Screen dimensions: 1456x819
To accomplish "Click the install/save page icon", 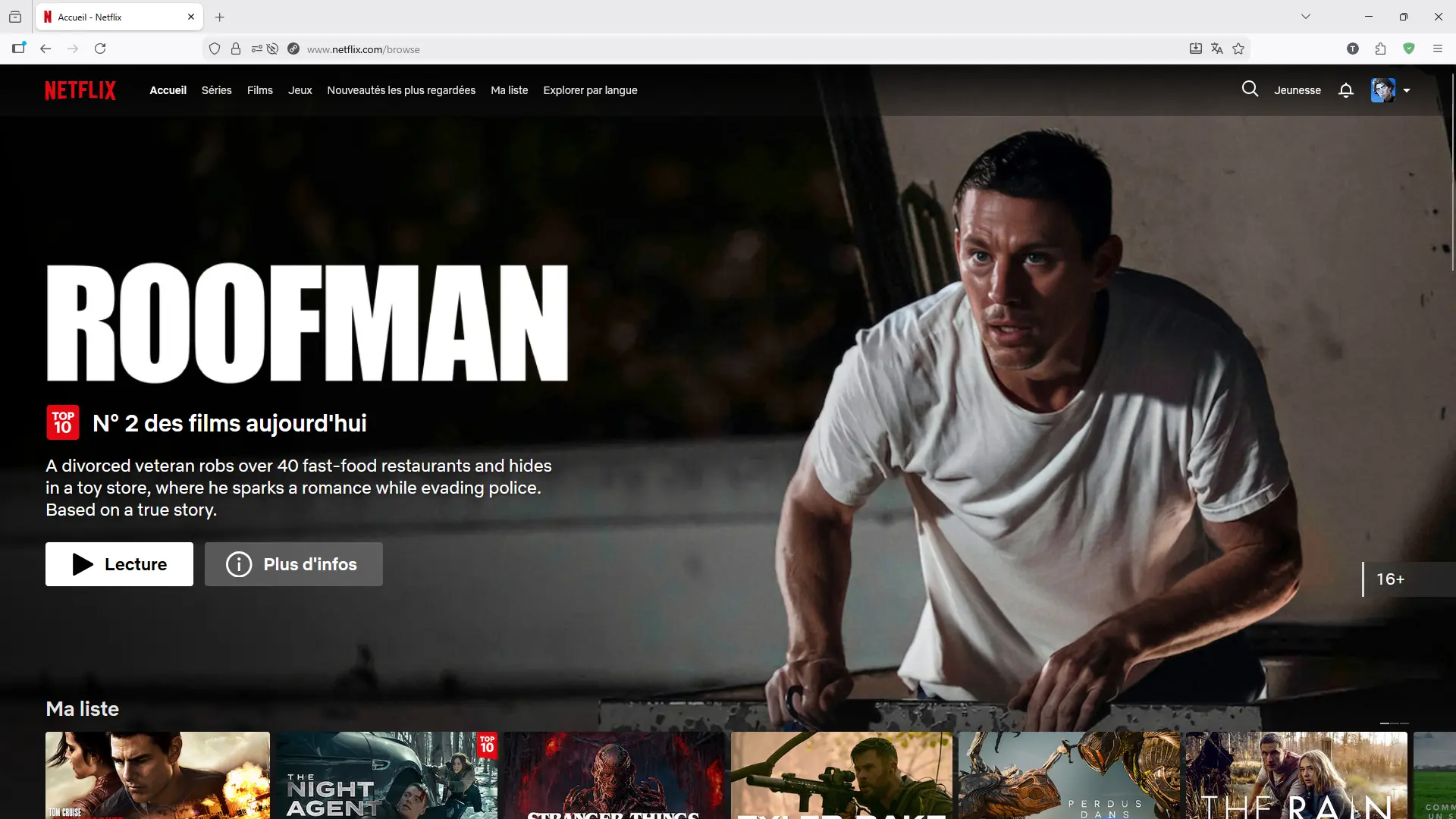I will click(x=1196, y=49).
